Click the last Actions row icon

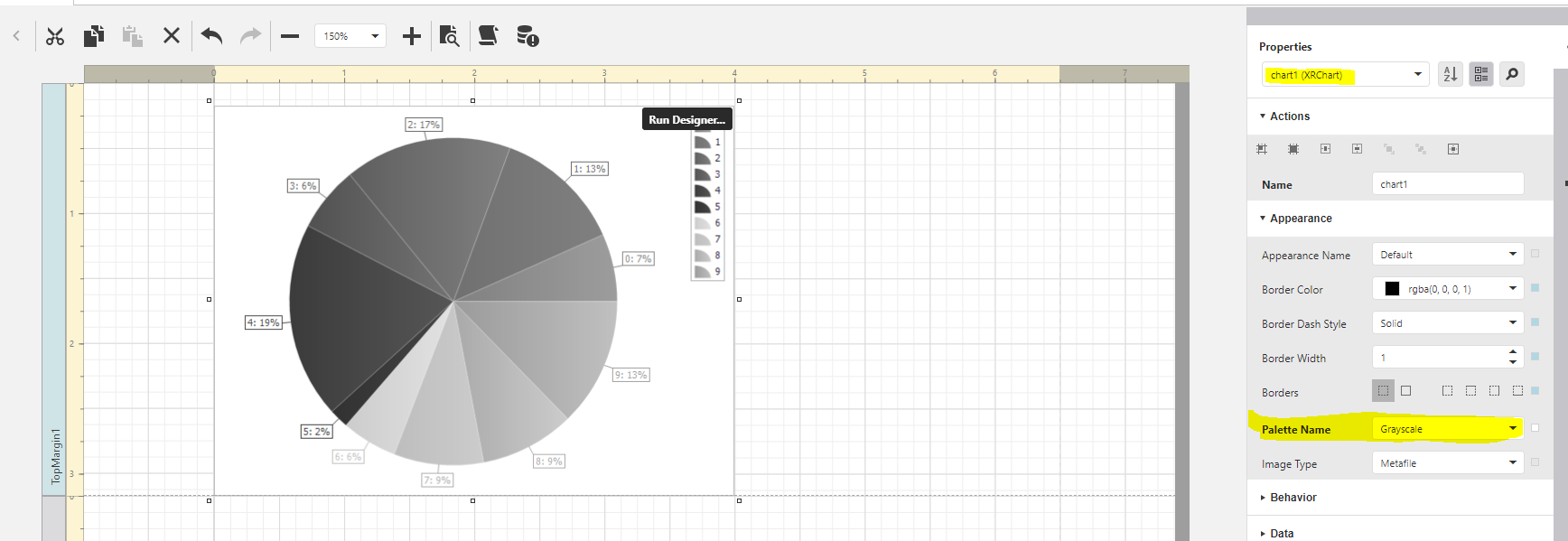click(1453, 149)
